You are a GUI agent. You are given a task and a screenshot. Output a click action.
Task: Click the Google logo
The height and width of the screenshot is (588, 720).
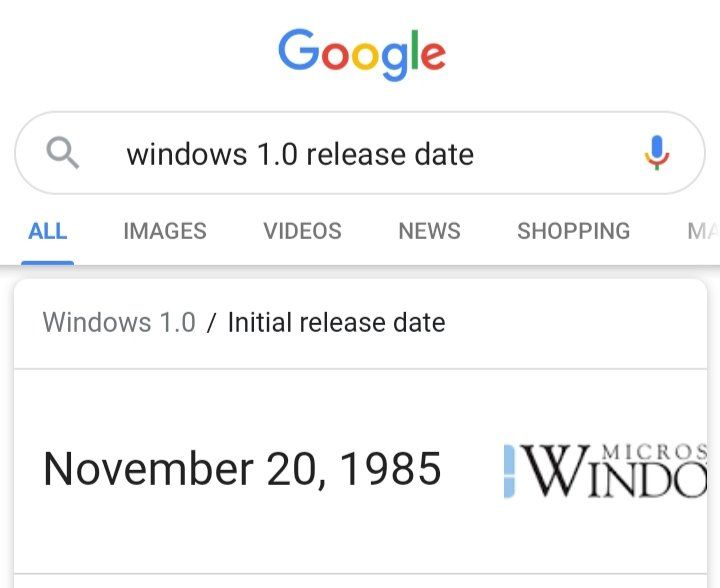tap(361, 52)
